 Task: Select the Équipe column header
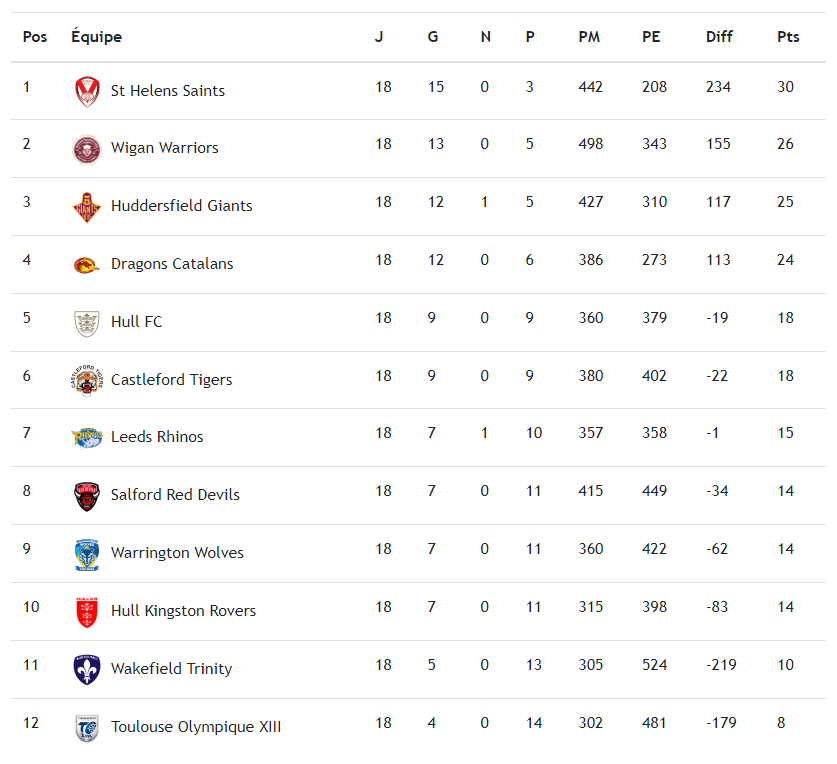click(x=96, y=37)
